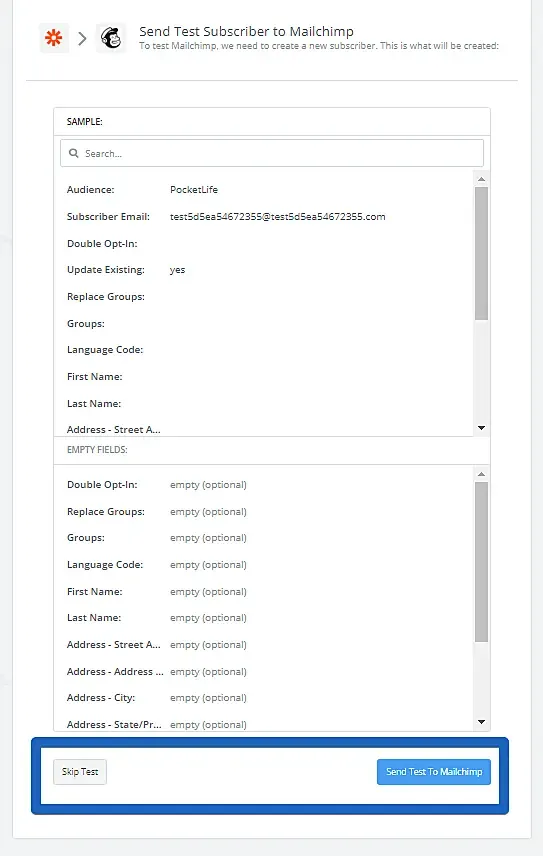Click sample list scrollbar up arrow
Screen dimensions: 543x856
tap(481, 179)
